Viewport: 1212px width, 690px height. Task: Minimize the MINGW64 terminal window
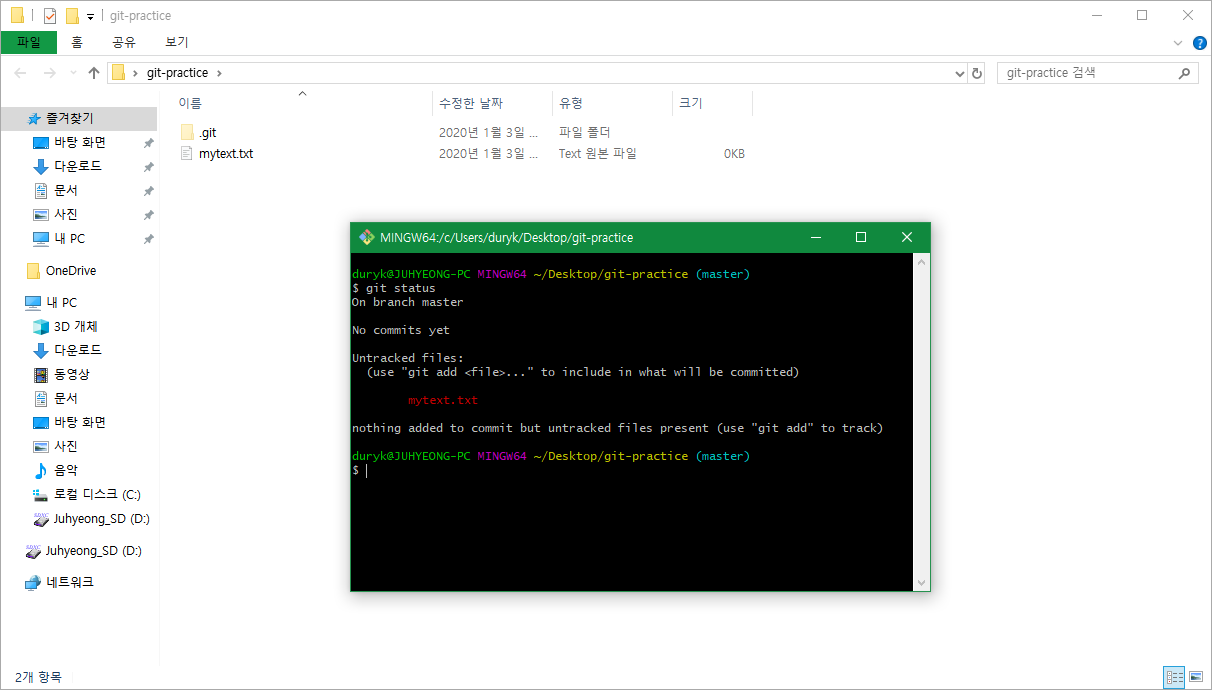(816, 237)
